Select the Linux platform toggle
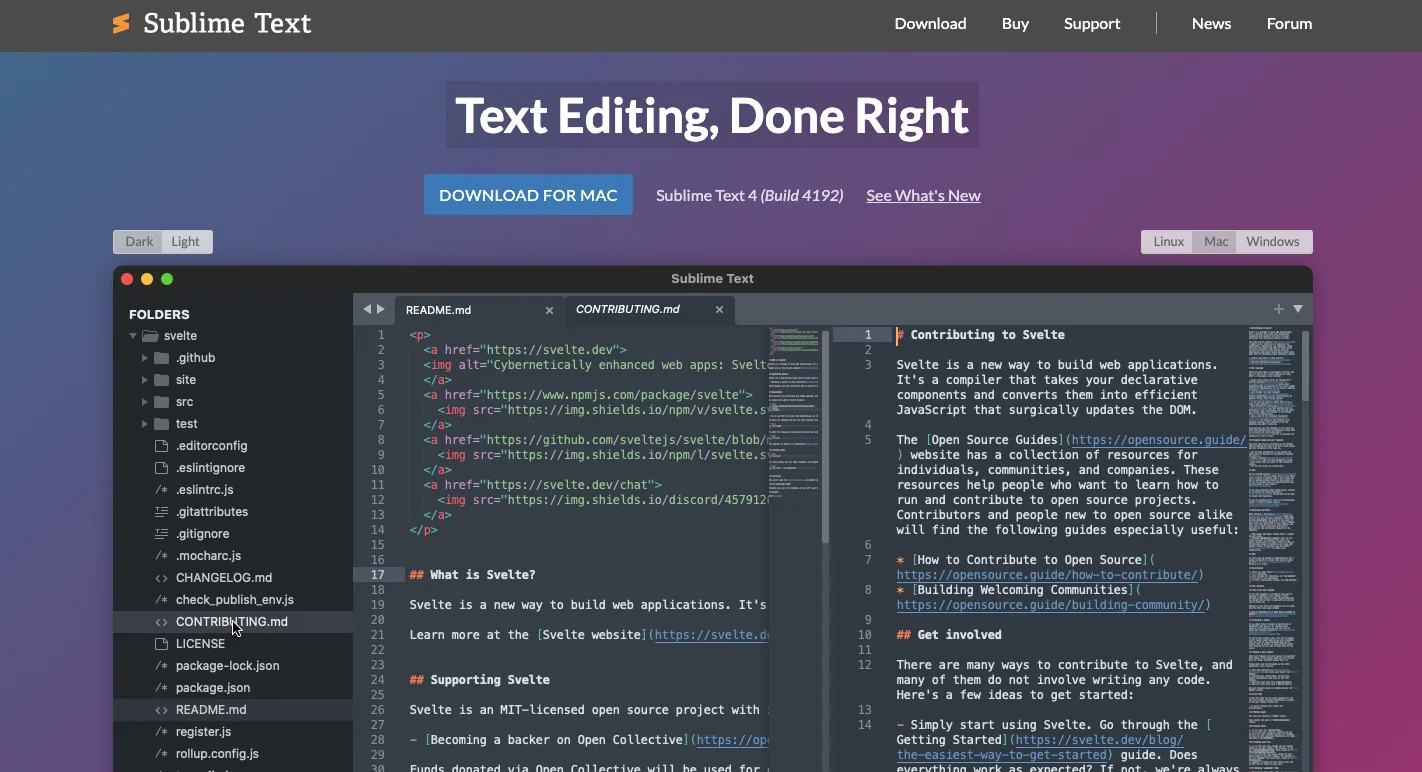The width and height of the screenshot is (1422, 772). point(1167,241)
